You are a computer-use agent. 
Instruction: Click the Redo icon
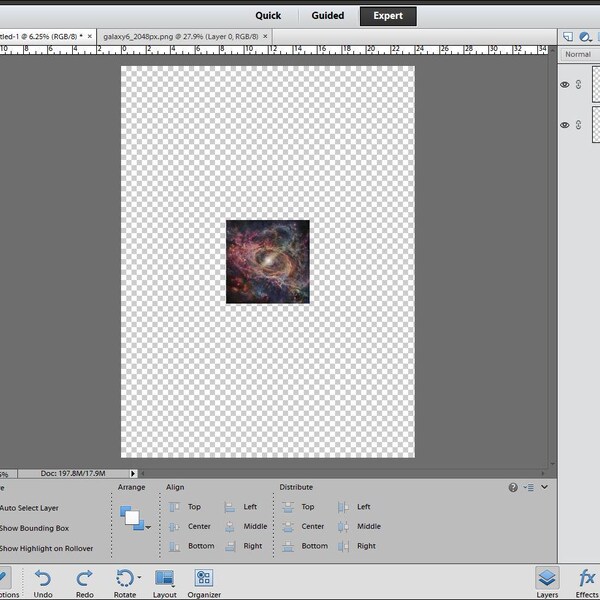[84, 578]
